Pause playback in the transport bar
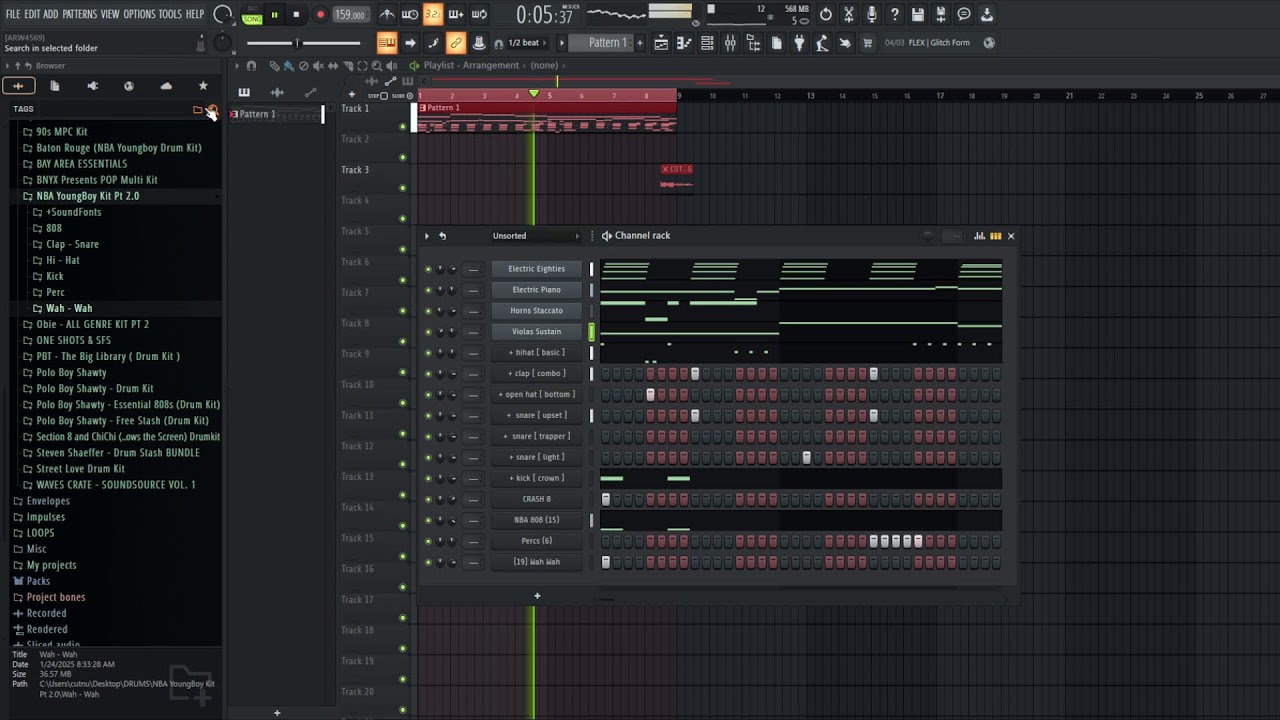The width and height of the screenshot is (1280, 720). pos(274,14)
